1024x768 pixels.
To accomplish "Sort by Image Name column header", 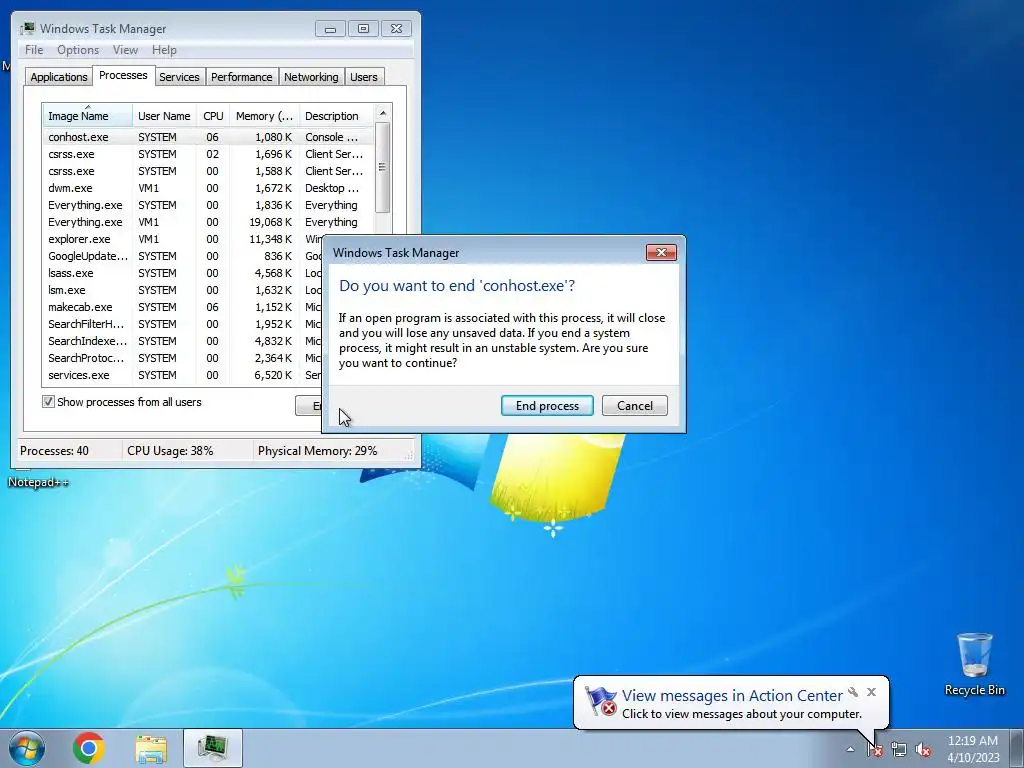I will (88, 116).
